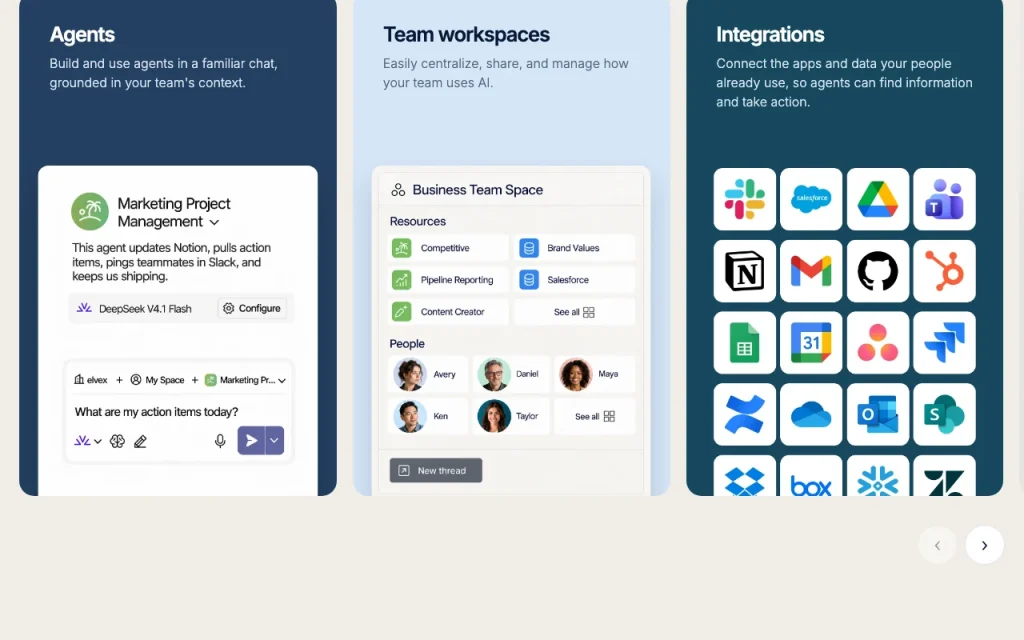The width and height of the screenshot is (1024, 640).
Task: Select Daniel in the People list
Action: 511,374
